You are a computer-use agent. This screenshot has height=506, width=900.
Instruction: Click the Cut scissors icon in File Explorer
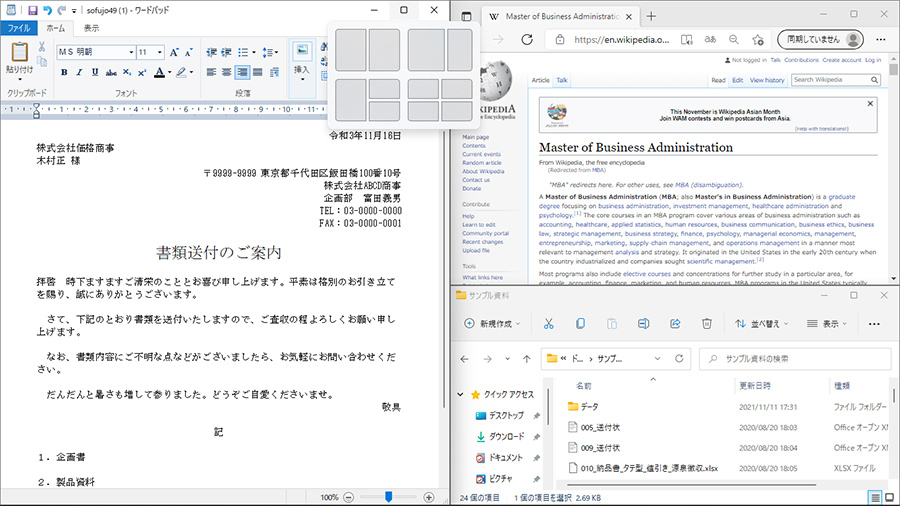(x=548, y=324)
